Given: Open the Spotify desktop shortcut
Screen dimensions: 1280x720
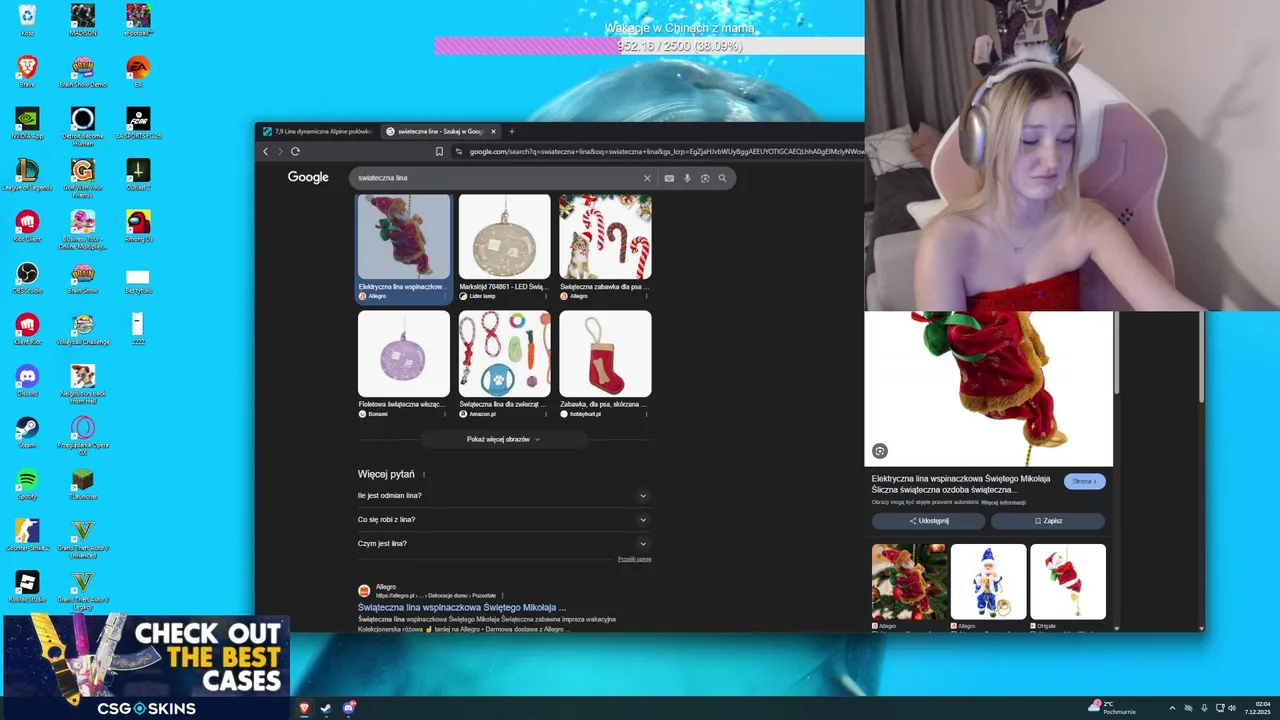Looking at the screenshot, I should pyautogui.click(x=27, y=484).
